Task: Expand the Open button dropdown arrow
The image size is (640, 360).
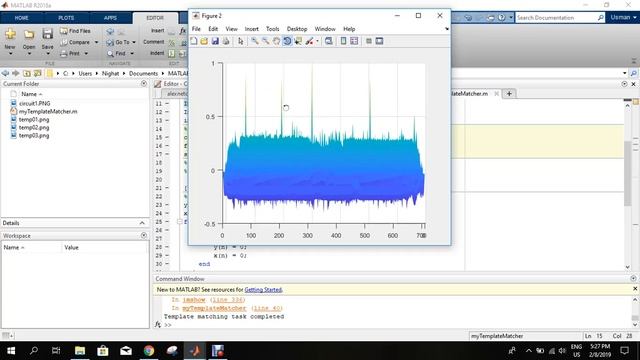Action: click(x=29, y=53)
